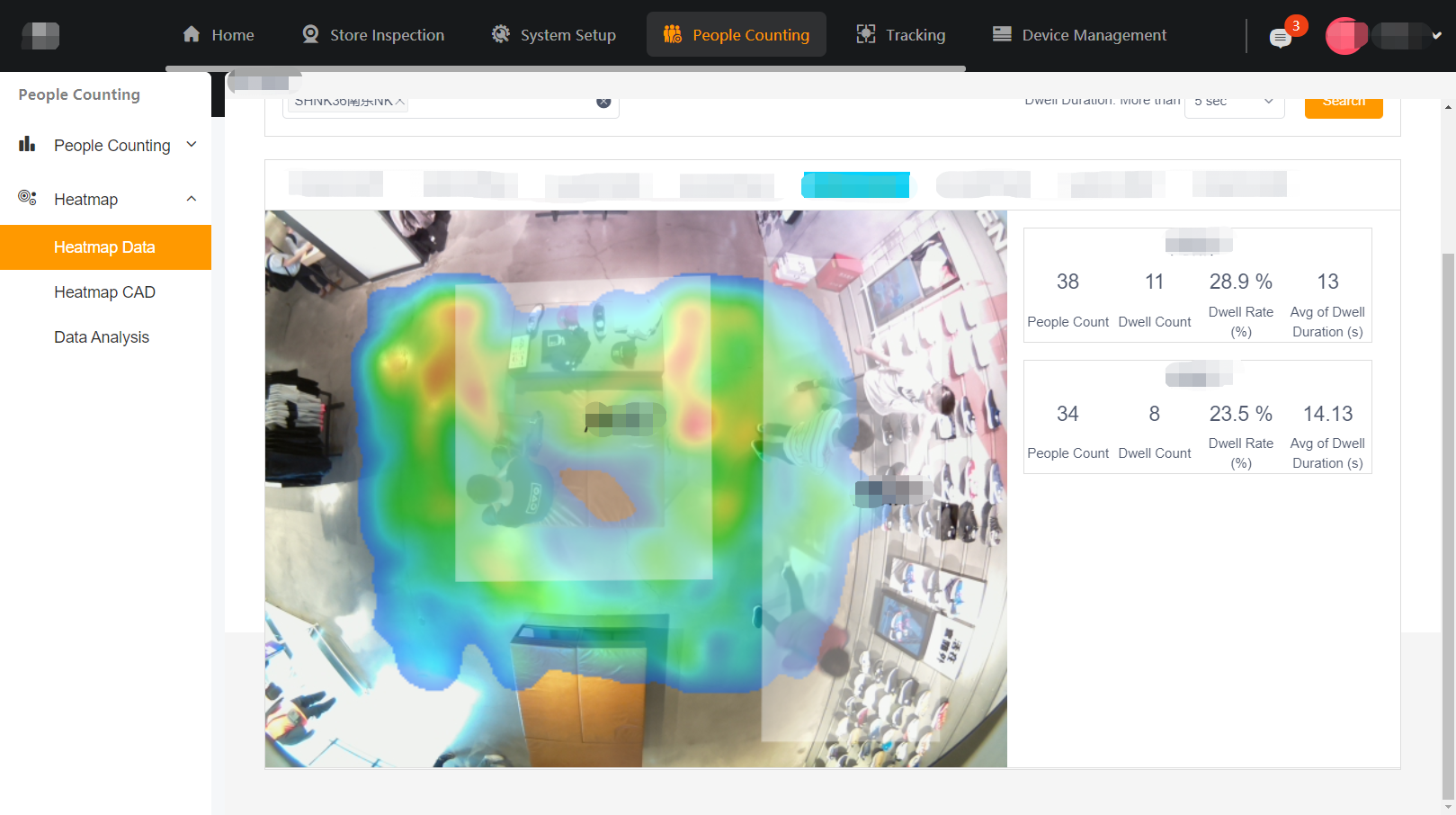Click the People Count value 34
Screen dimensions: 1456x815
click(x=1067, y=414)
